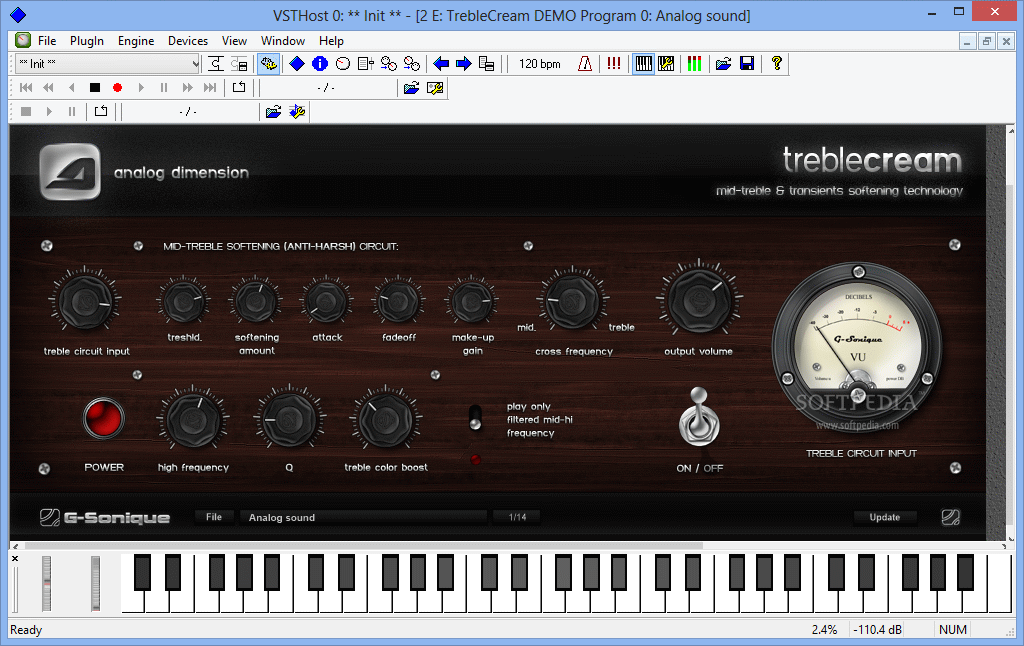This screenshot has width=1024, height=646.
Task: Click the black stop button in player toolbar
Action: click(95, 88)
